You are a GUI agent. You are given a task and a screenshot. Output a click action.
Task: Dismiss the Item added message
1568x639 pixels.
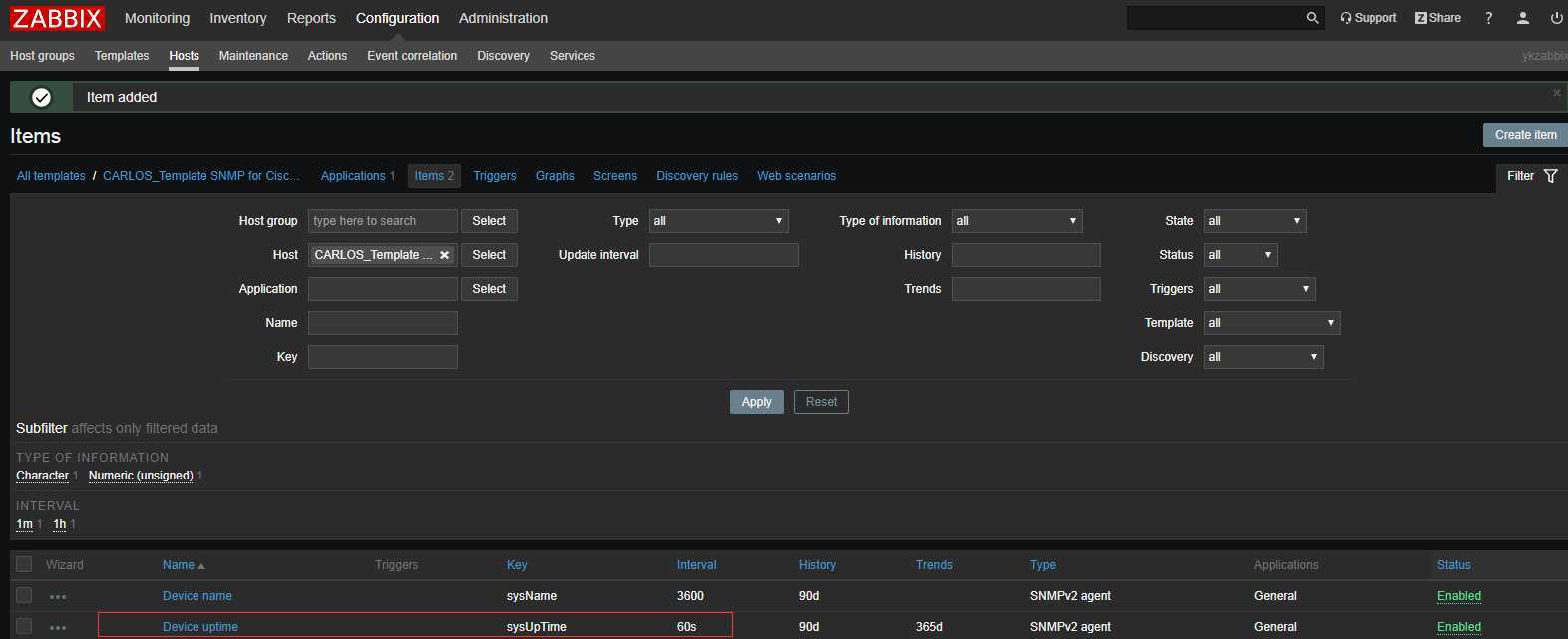[x=1556, y=93]
